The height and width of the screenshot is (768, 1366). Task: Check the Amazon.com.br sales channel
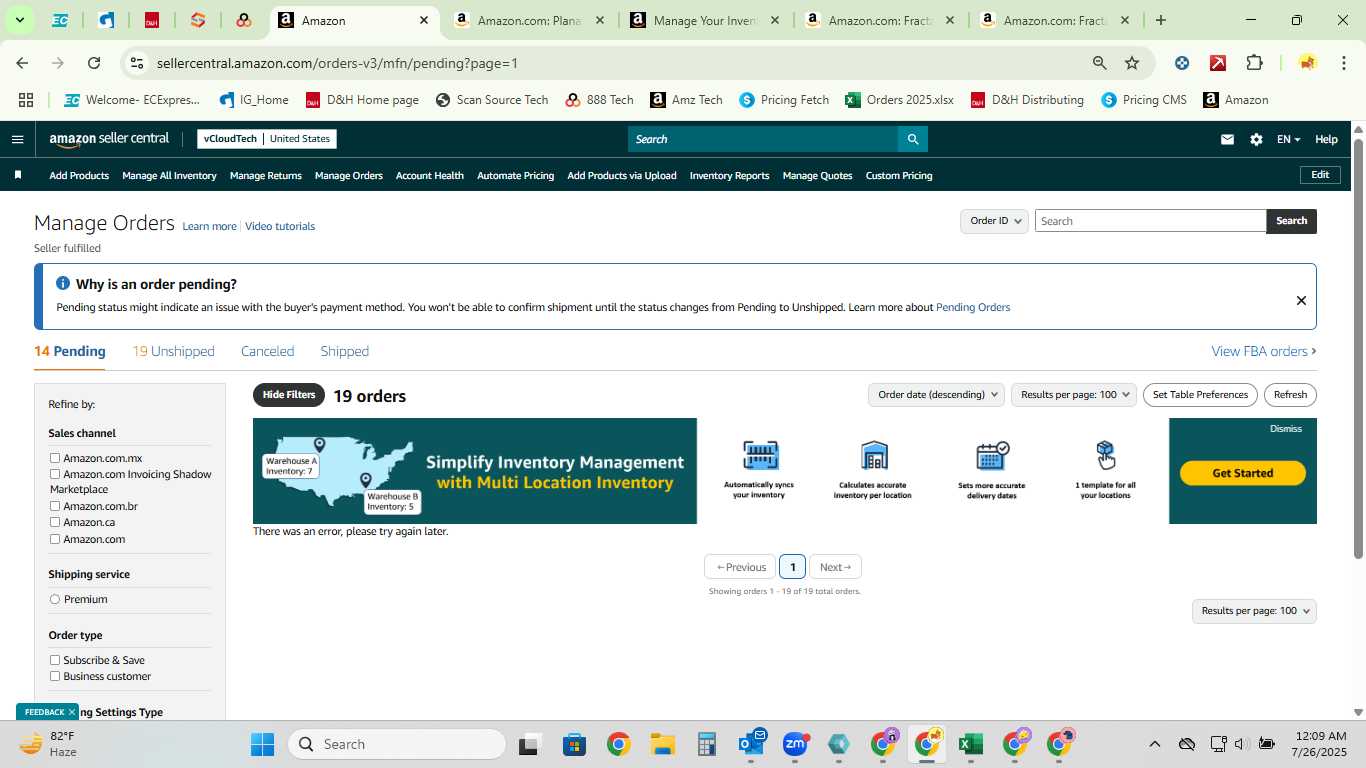coord(55,506)
